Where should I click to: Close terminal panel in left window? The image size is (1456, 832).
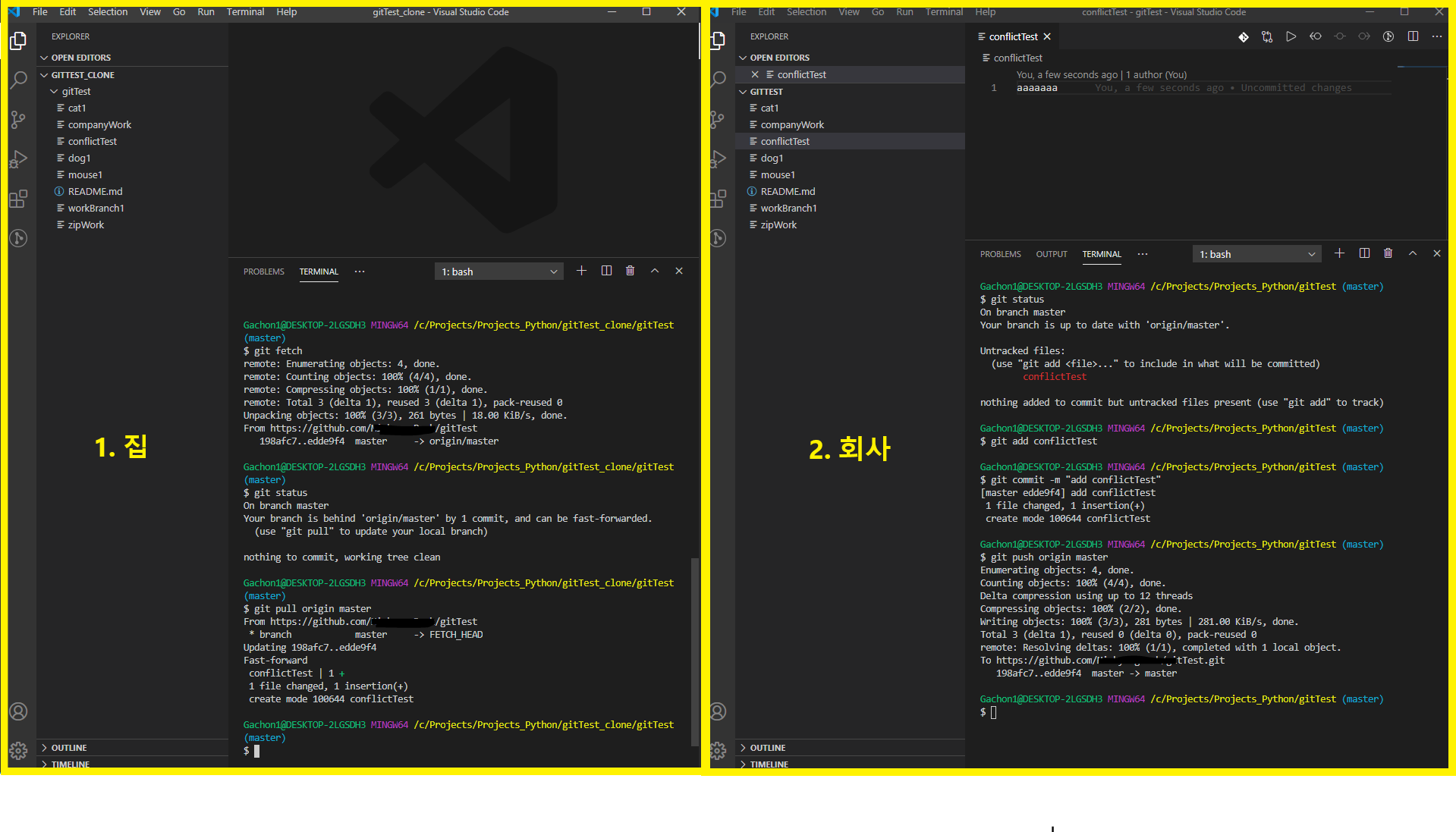[x=679, y=271]
